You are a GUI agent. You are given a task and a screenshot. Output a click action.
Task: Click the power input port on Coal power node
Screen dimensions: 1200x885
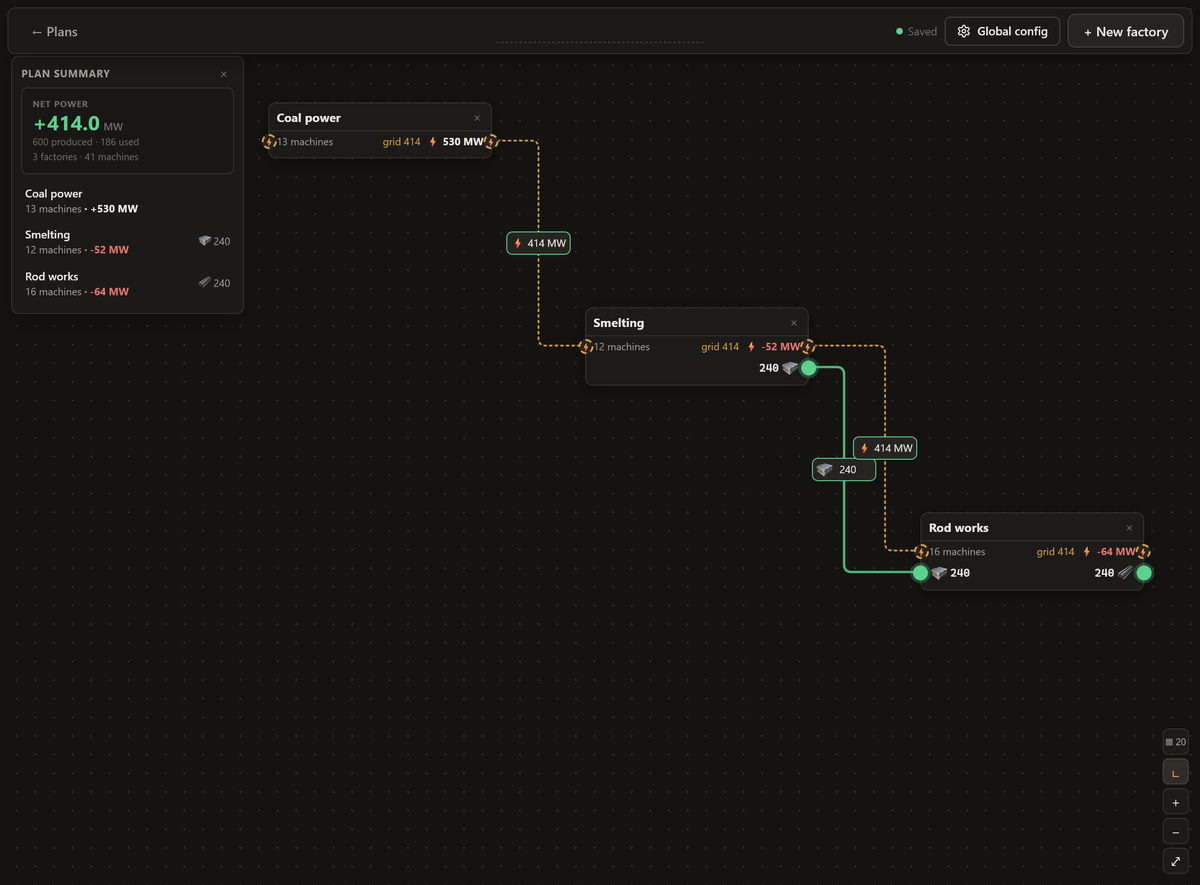269,142
